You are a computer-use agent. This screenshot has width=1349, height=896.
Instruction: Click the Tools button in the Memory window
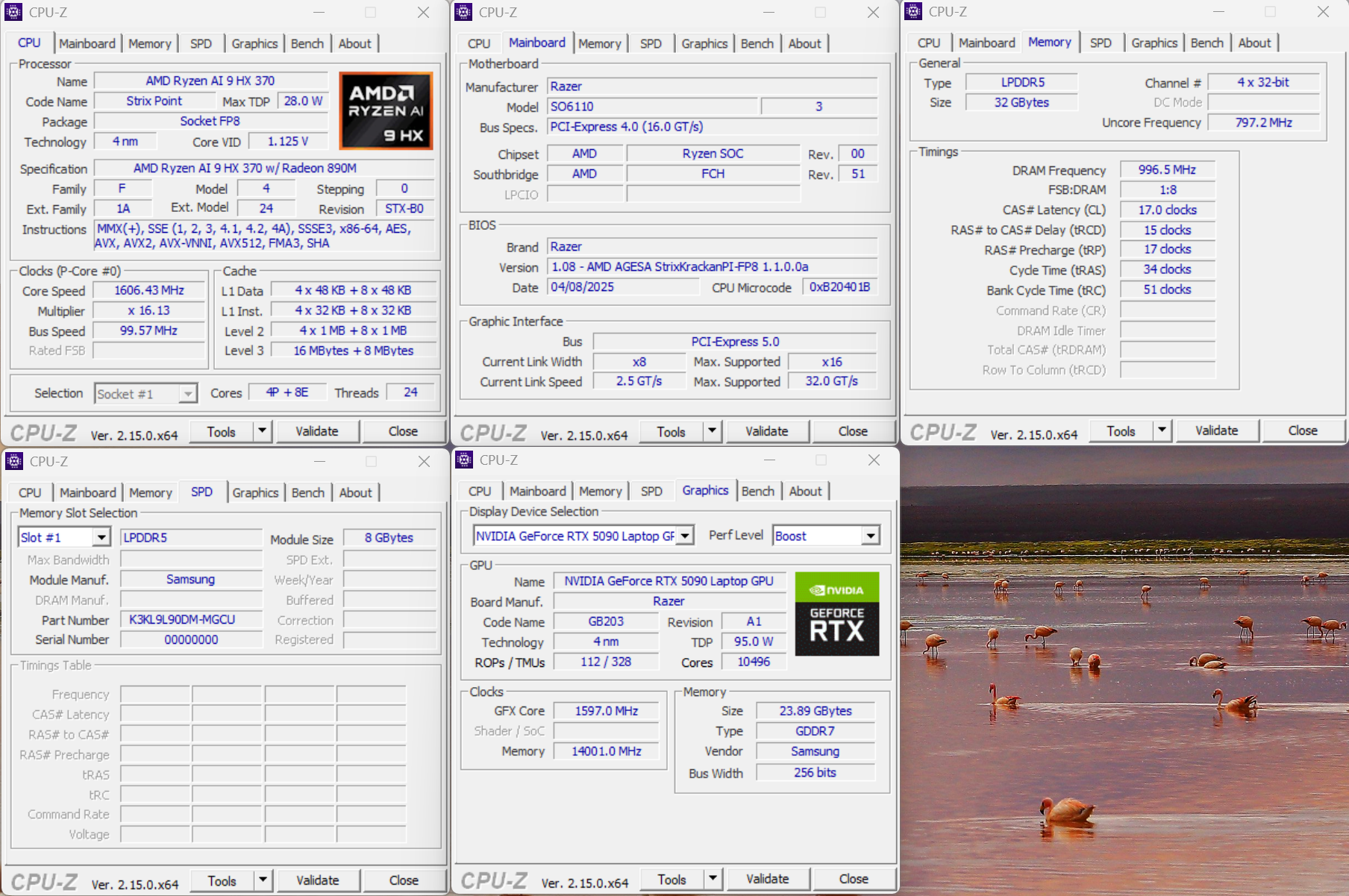click(x=1121, y=430)
